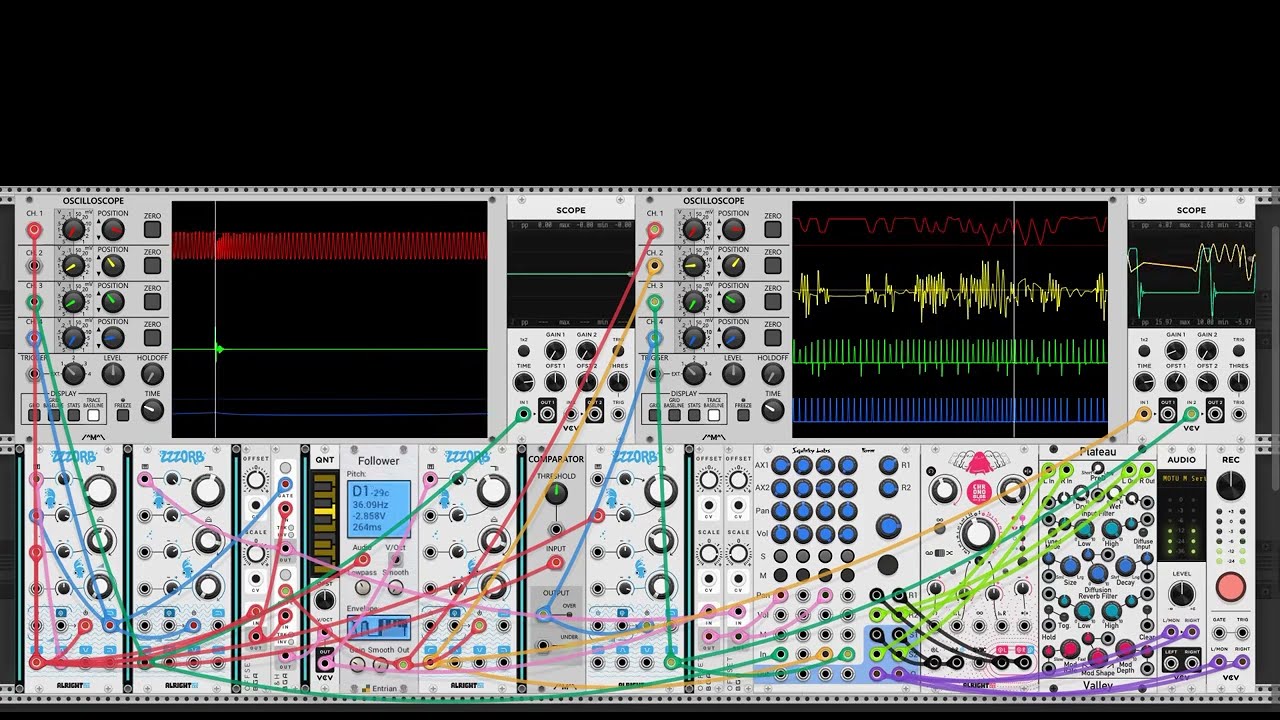Toggle FREEZE on right Oscilloscope
1280x720 pixels.
point(743,413)
